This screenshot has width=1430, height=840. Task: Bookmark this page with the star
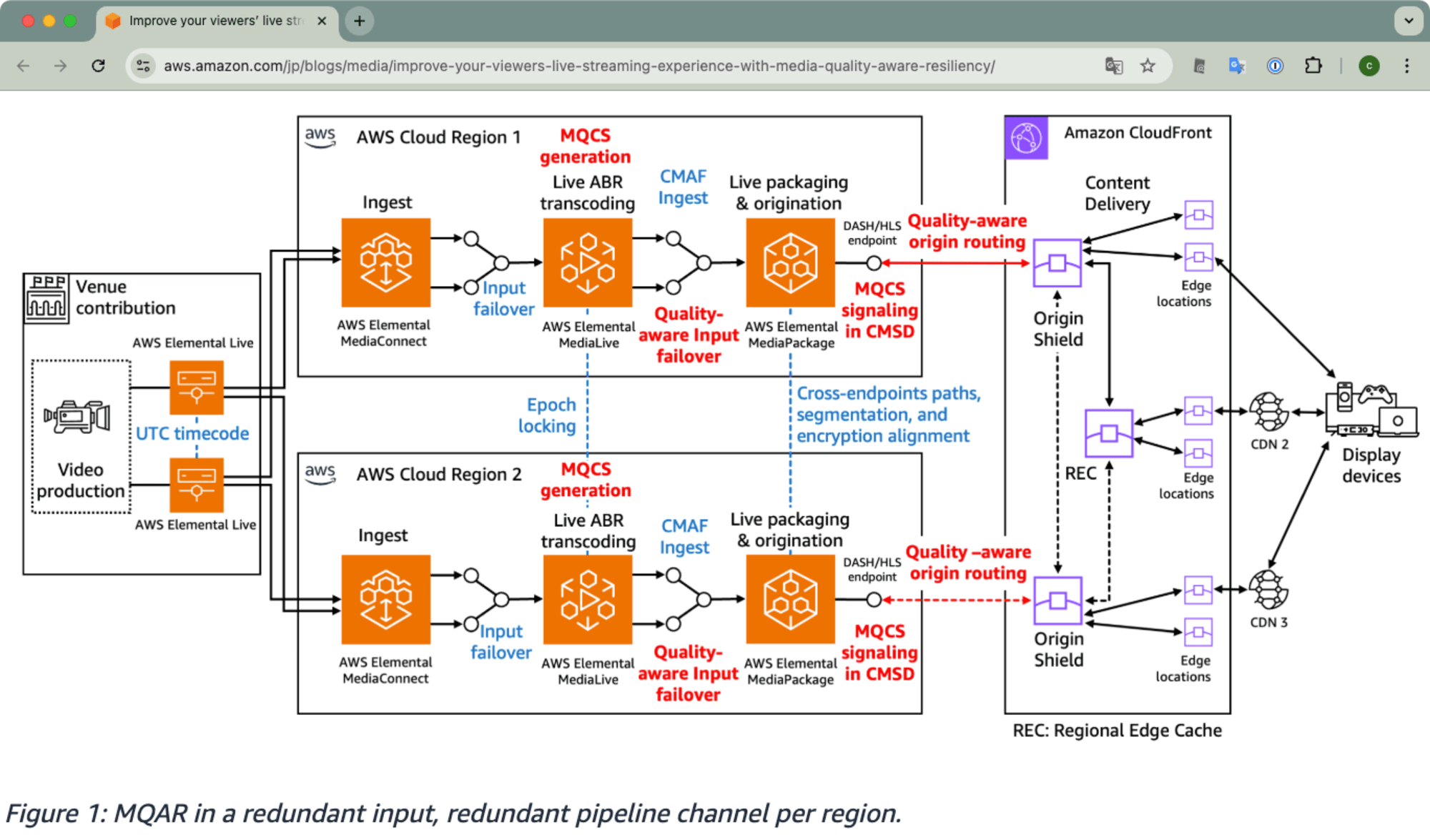click(x=1148, y=66)
